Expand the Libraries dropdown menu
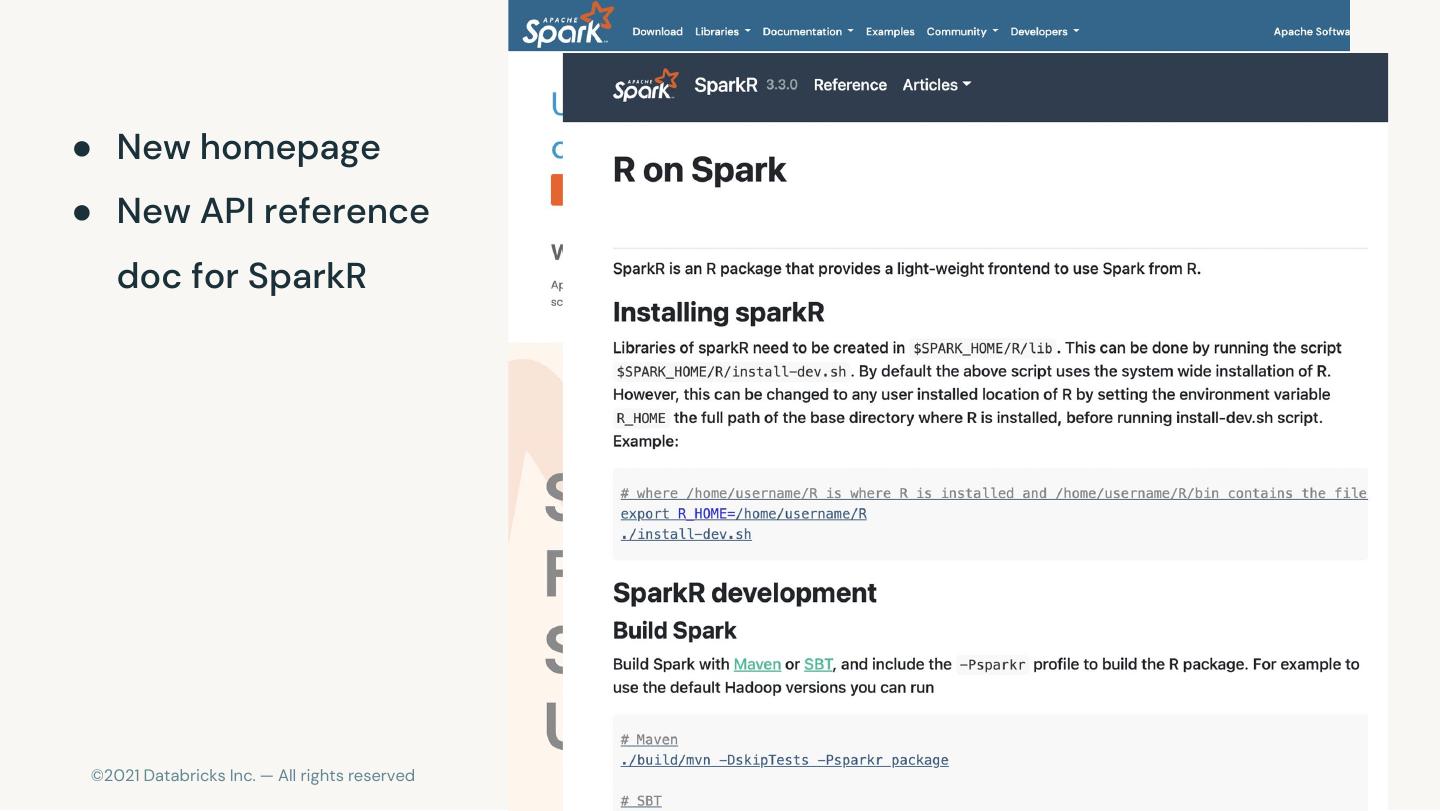This screenshot has height=811, width=1440. (722, 31)
